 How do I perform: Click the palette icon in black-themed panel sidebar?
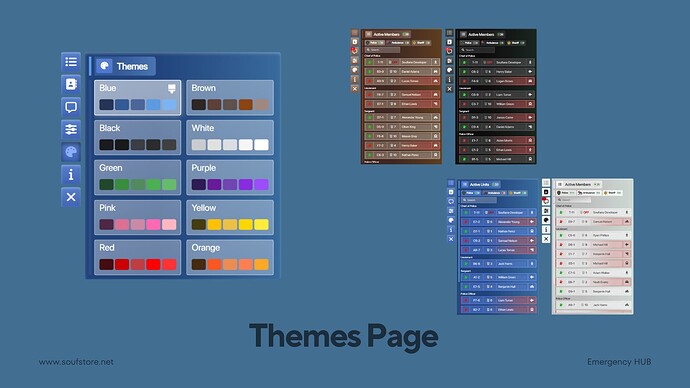[x=449, y=70]
